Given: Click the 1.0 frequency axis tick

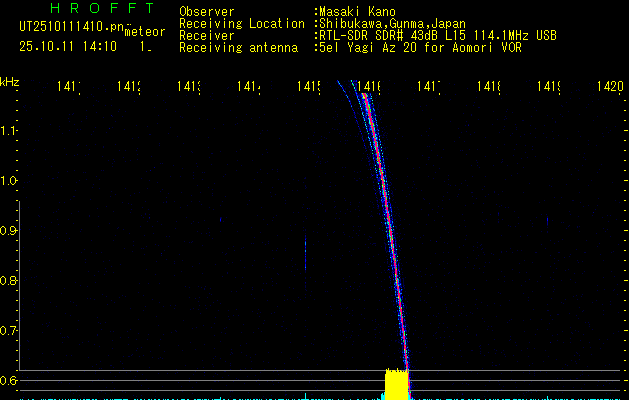Looking at the screenshot, I should pos(9,181).
